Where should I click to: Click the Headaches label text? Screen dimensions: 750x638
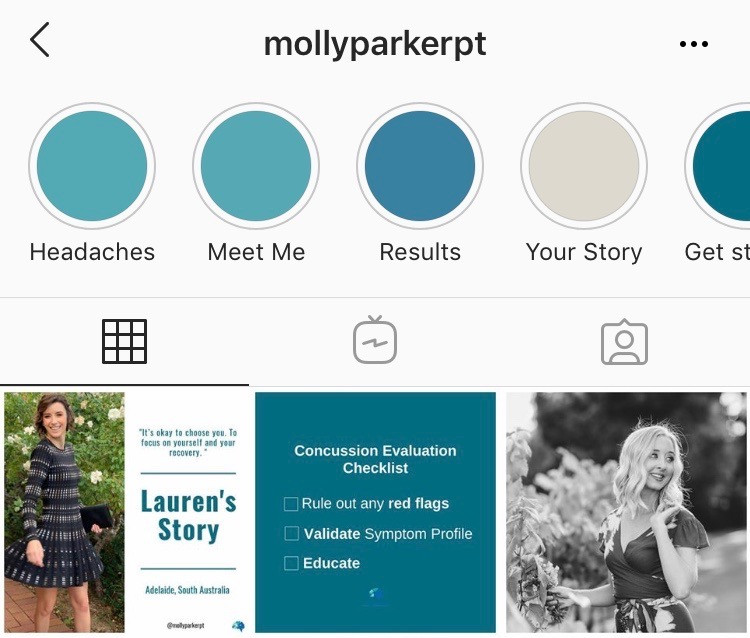[92, 252]
